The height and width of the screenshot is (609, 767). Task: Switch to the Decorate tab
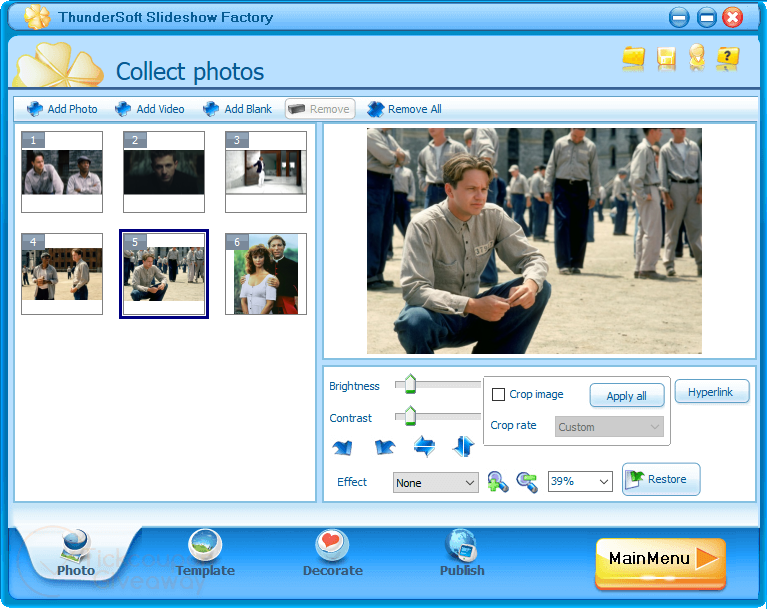[x=333, y=555]
